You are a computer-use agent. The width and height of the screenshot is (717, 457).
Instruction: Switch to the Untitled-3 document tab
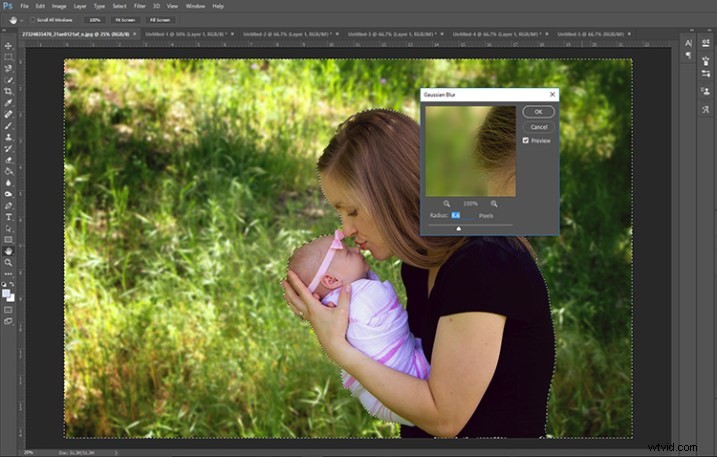pyautogui.click(x=392, y=34)
